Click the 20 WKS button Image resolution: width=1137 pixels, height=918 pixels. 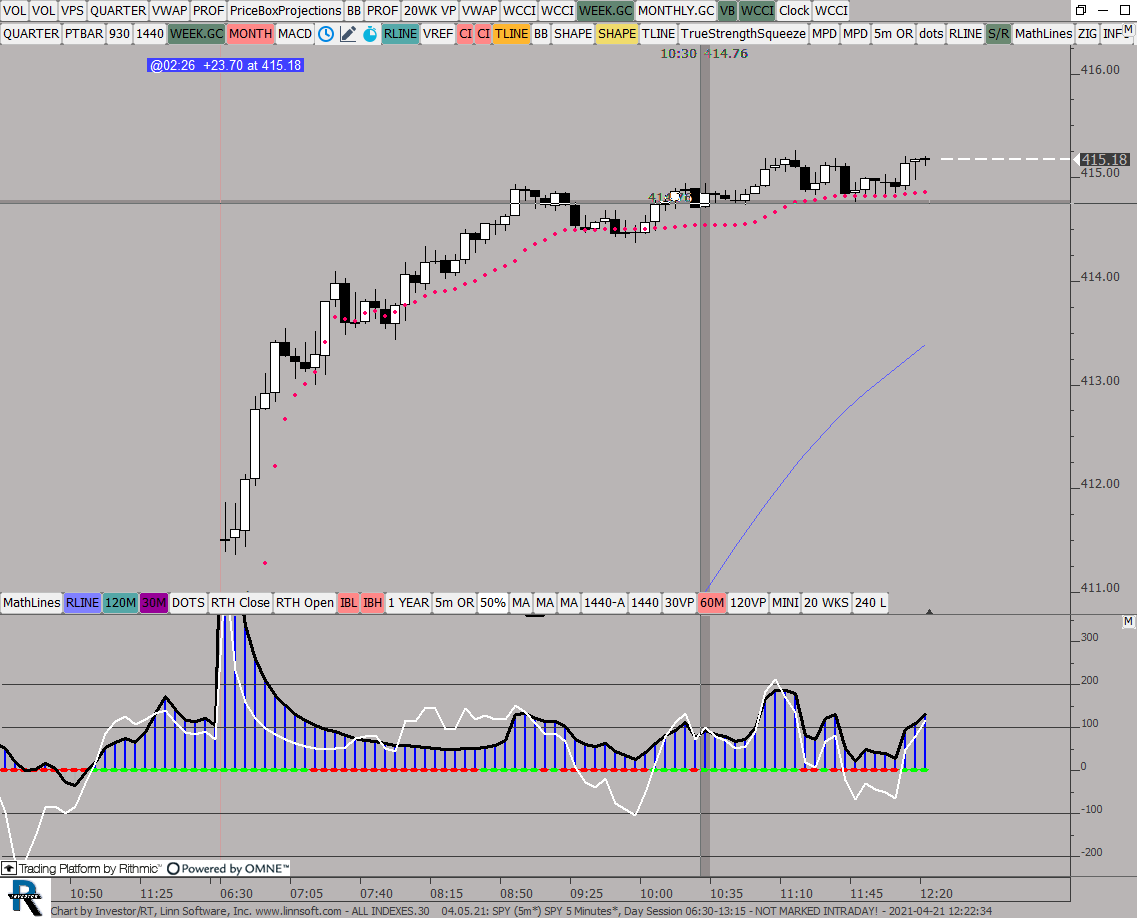coord(827,603)
